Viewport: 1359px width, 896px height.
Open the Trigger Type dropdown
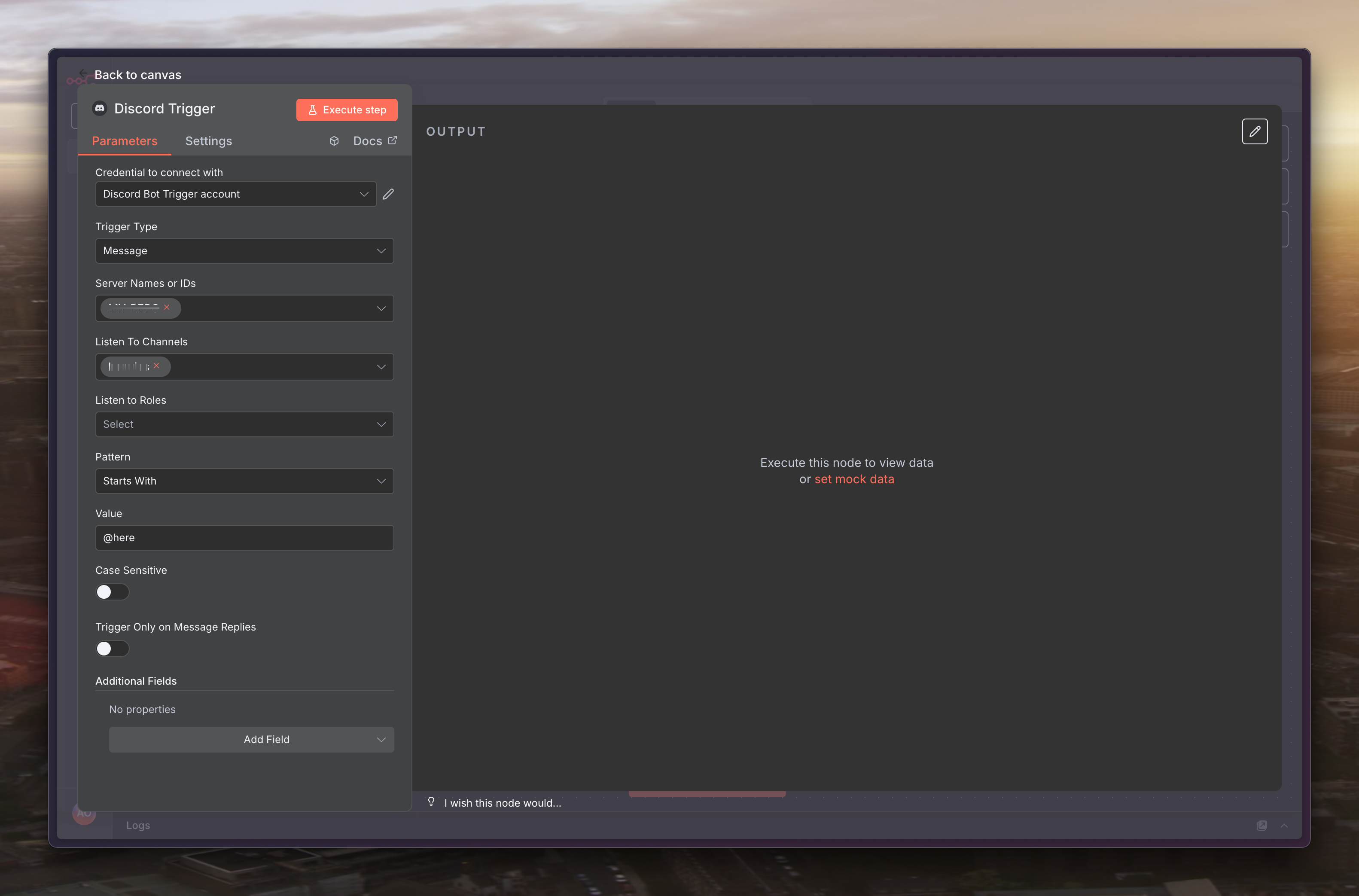click(x=244, y=251)
